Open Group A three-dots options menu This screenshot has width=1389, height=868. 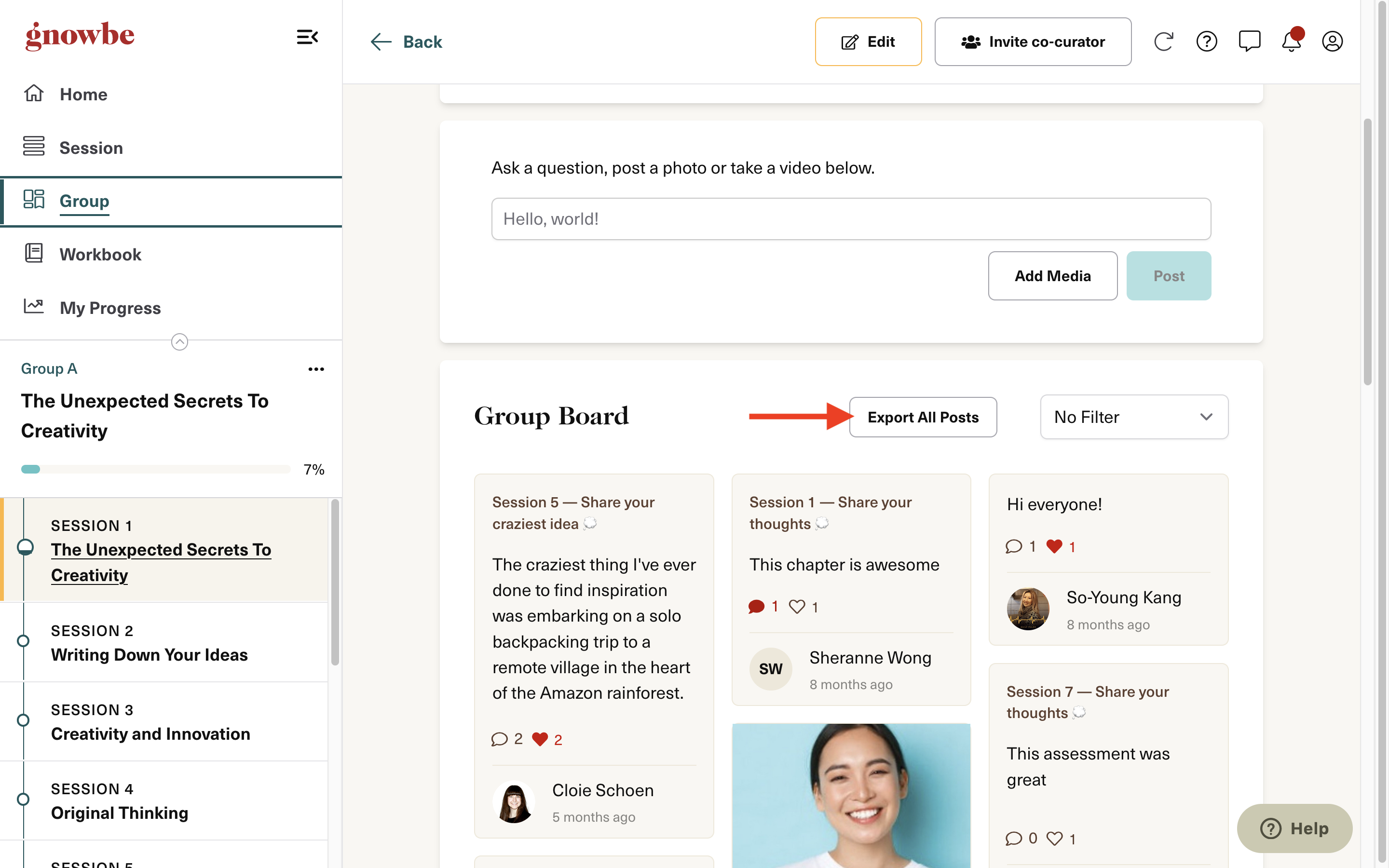click(316, 369)
